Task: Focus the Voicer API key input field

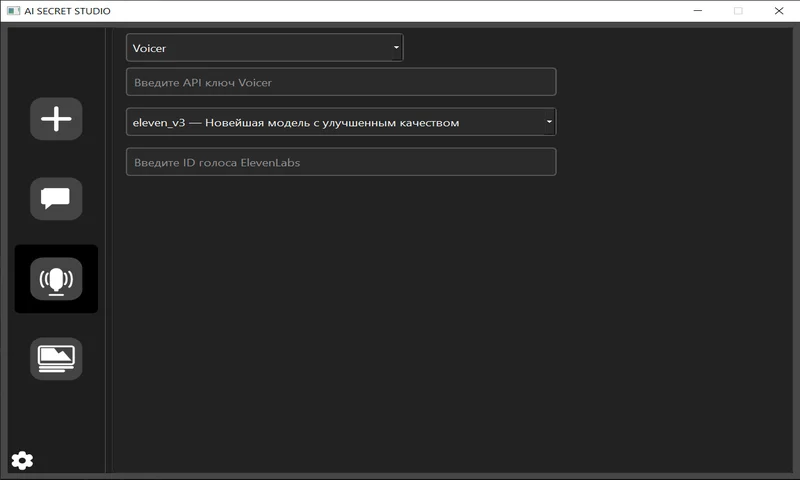Action: [341, 82]
